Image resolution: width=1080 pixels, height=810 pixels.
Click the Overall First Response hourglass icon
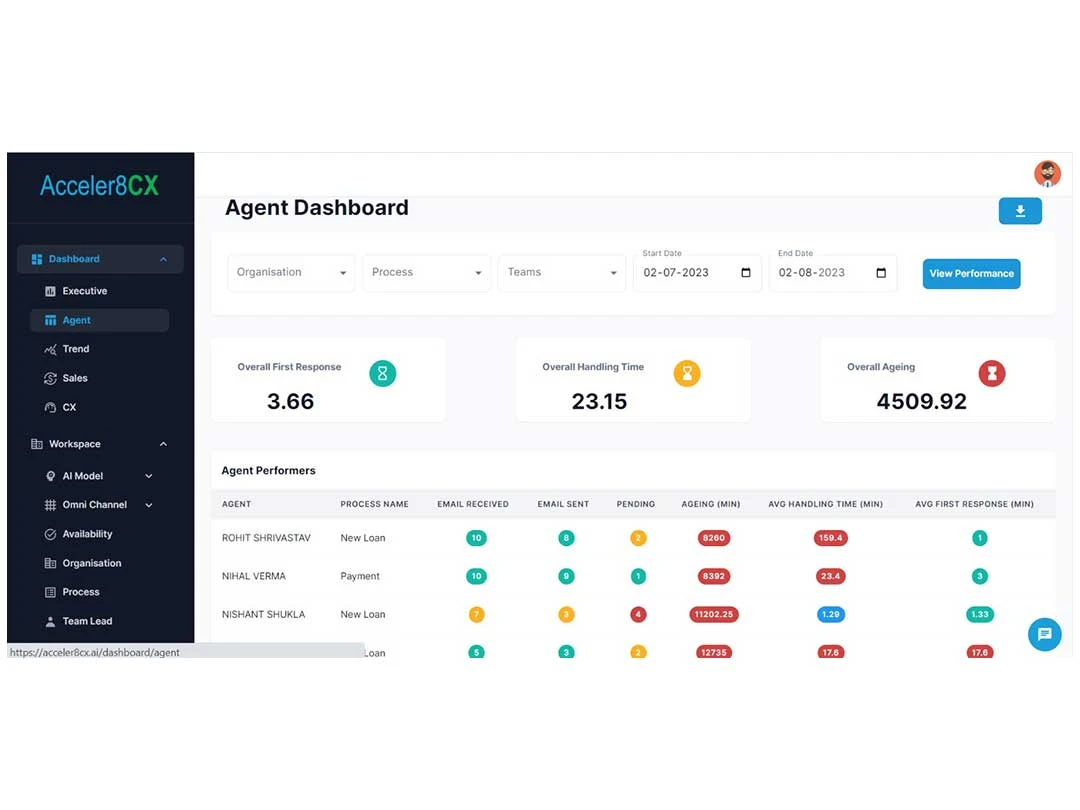pos(382,373)
